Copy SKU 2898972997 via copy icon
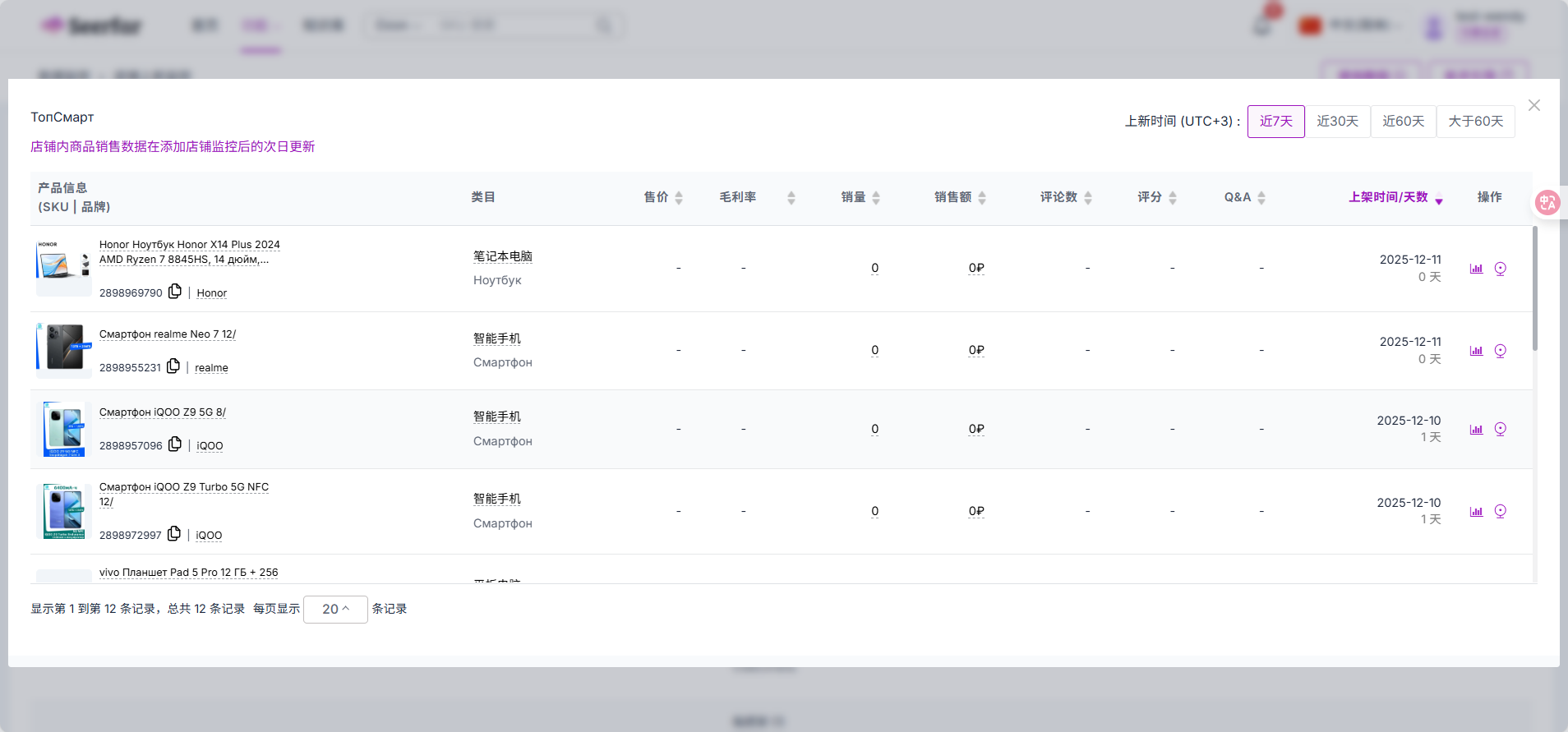This screenshot has width=1568, height=732. [174, 534]
